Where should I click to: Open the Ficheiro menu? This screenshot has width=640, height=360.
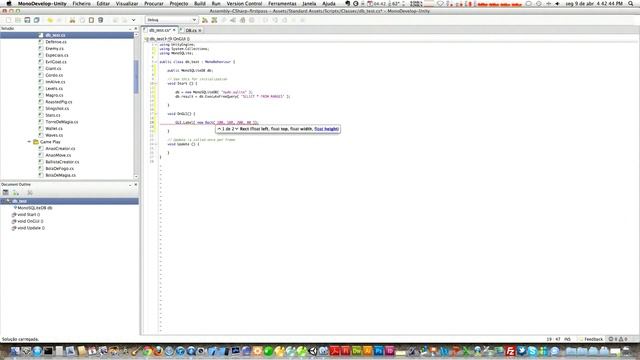(x=82, y=3)
